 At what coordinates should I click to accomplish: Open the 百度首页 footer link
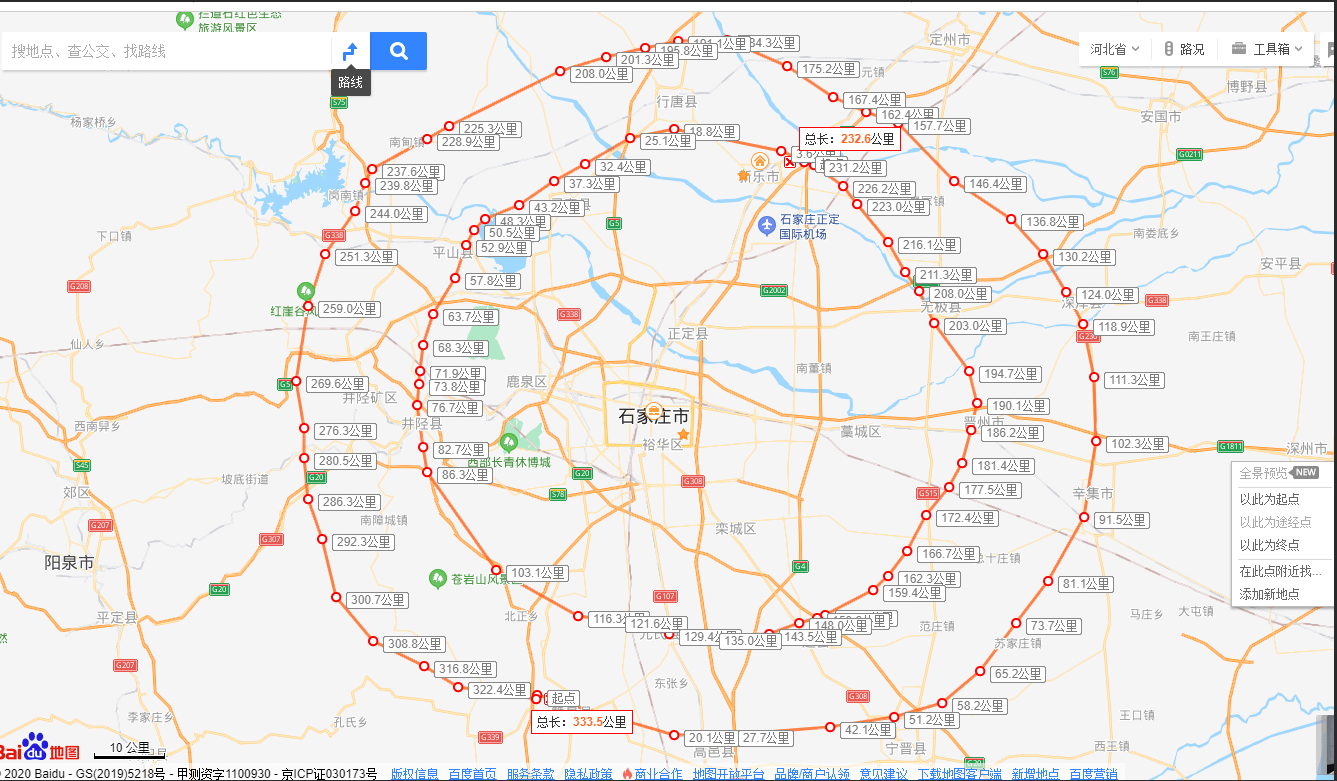[x=472, y=774]
